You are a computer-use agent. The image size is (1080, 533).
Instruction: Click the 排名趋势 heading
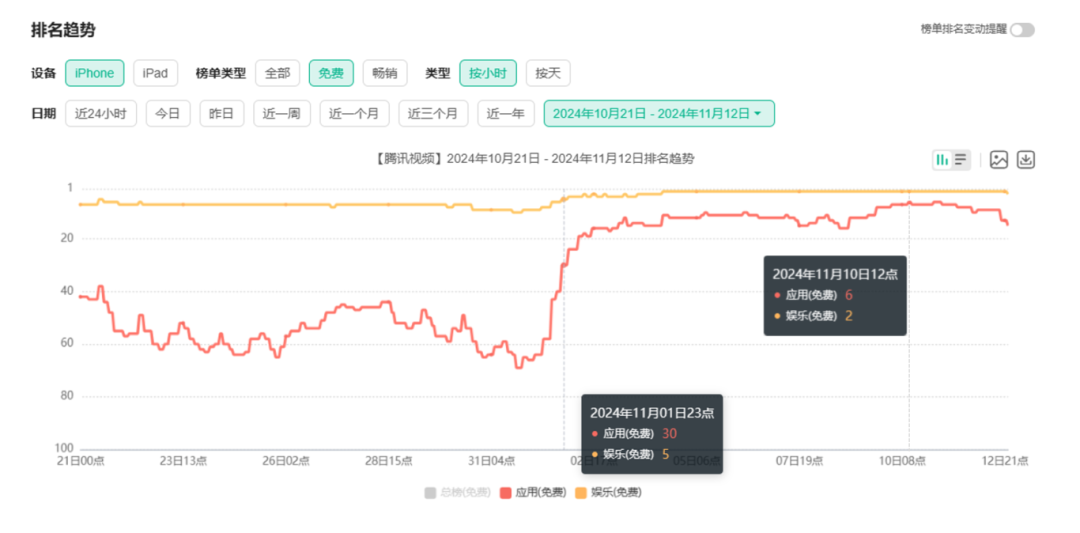pyautogui.click(x=63, y=30)
